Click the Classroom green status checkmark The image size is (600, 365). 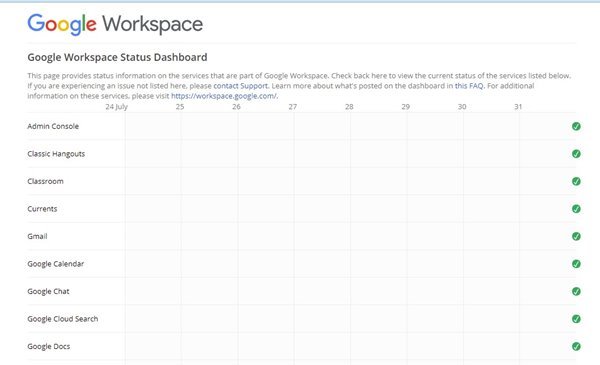coord(576,181)
